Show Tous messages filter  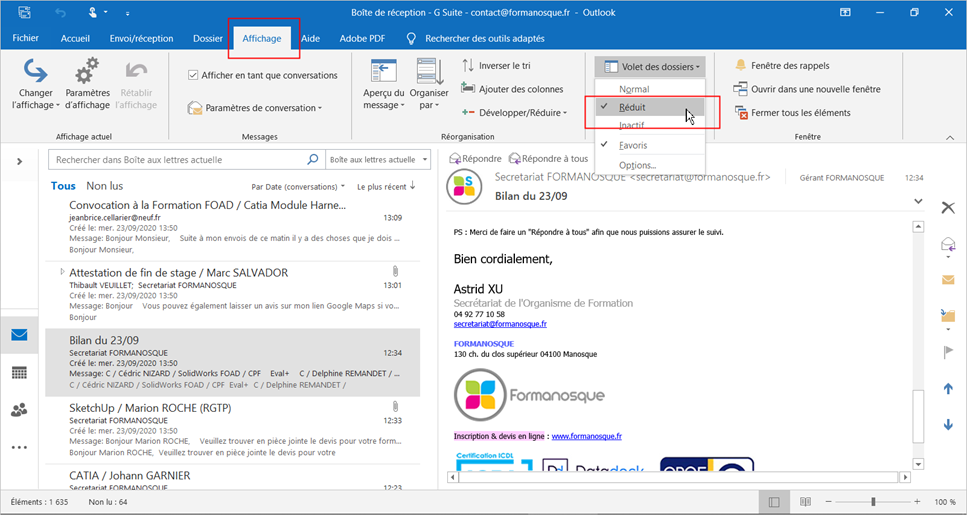tap(63, 186)
